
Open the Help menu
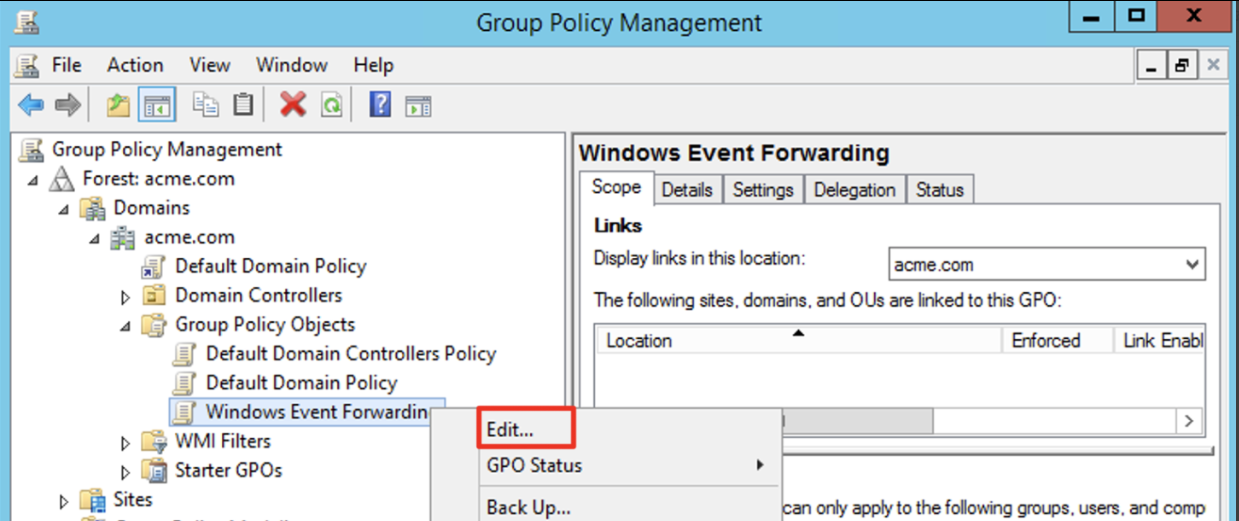[x=373, y=65]
